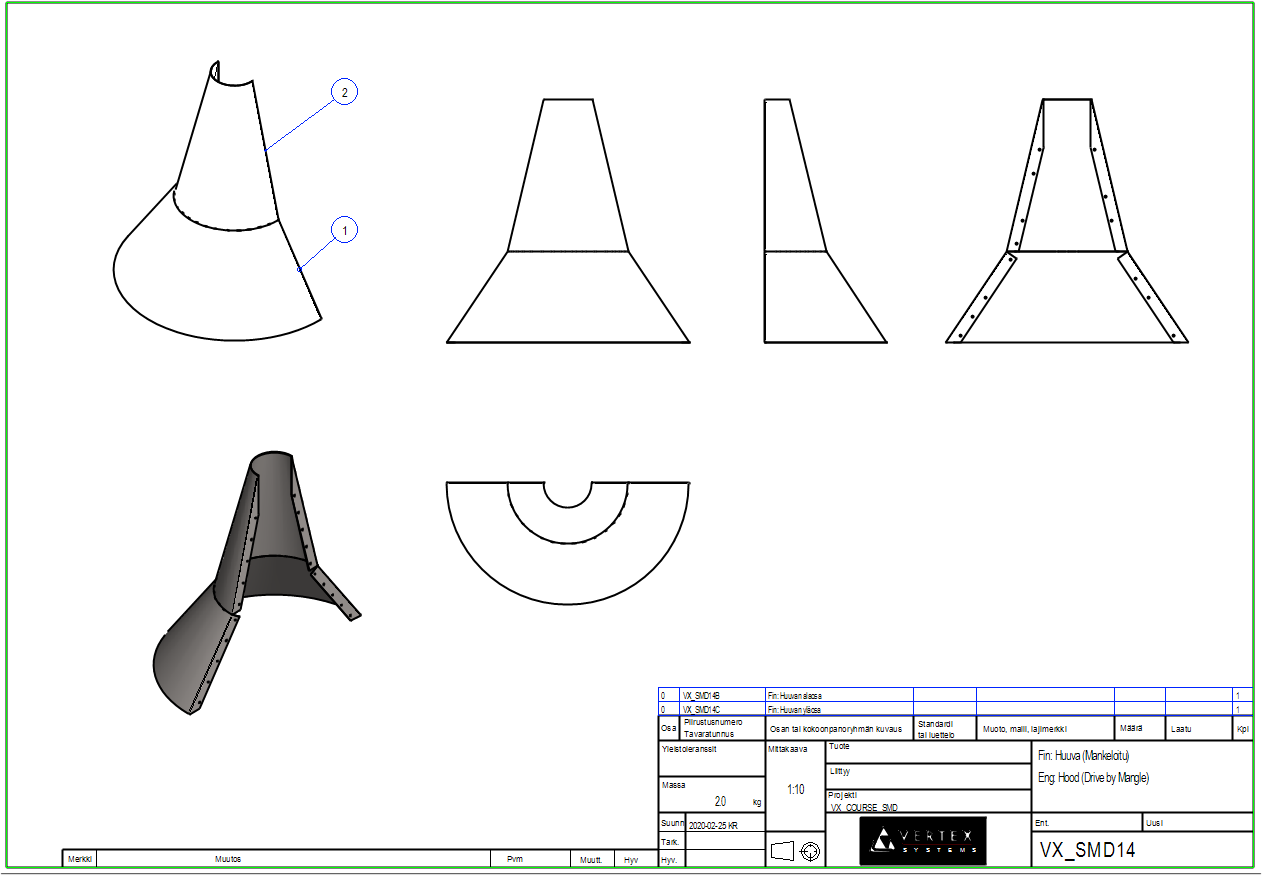Click the first-angle projection symbol

796,851
